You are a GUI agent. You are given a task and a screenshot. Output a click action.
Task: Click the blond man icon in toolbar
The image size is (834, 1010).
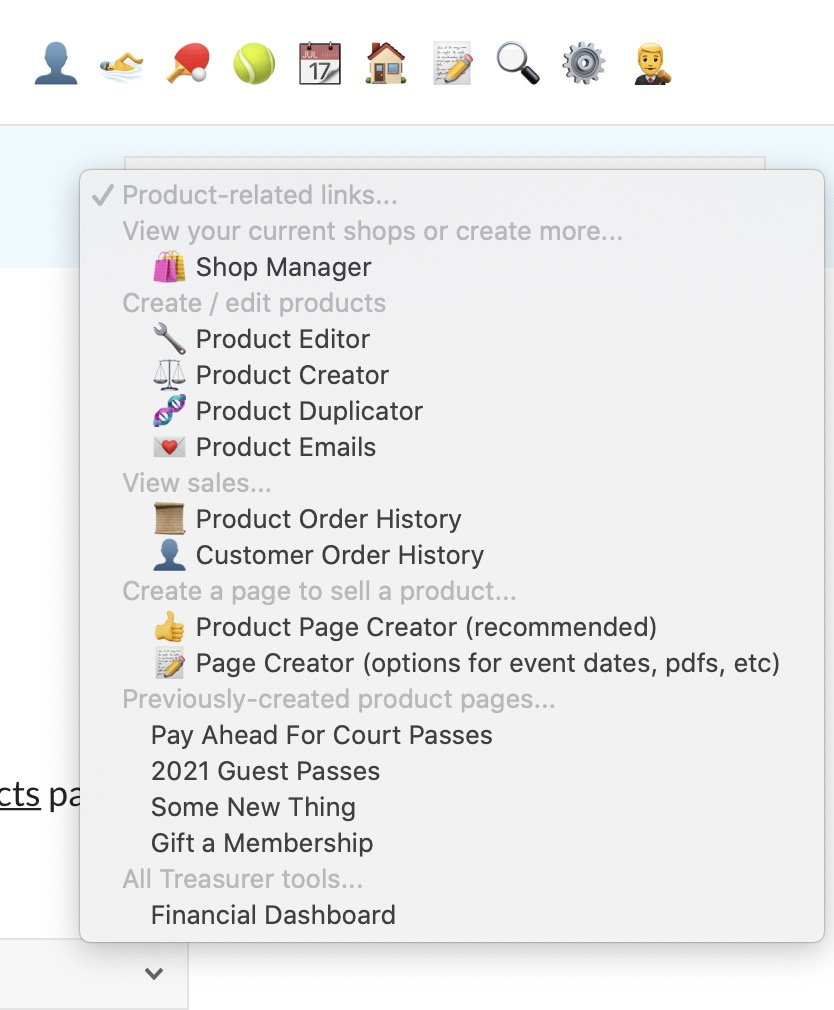(652, 65)
